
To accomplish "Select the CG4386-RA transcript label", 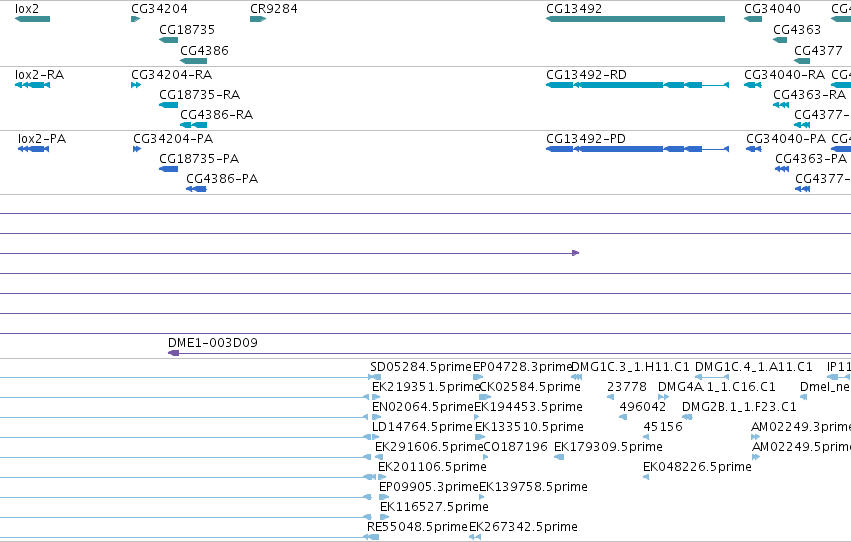I will (x=216, y=114).
